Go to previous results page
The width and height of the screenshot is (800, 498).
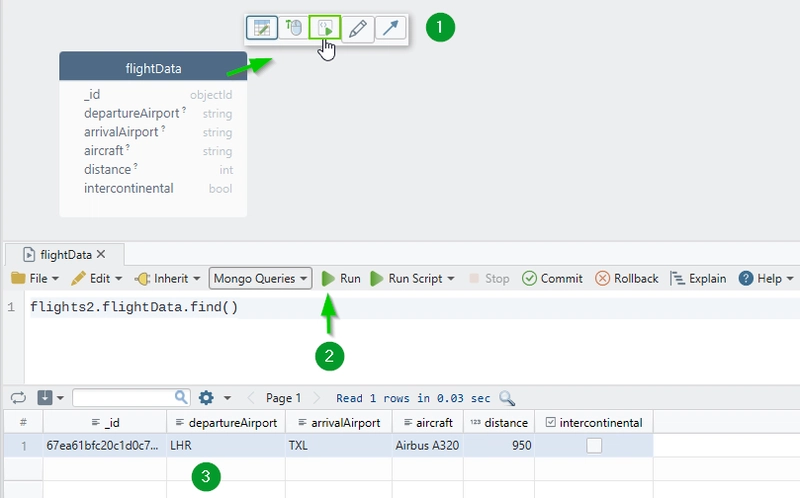point(251,398)
